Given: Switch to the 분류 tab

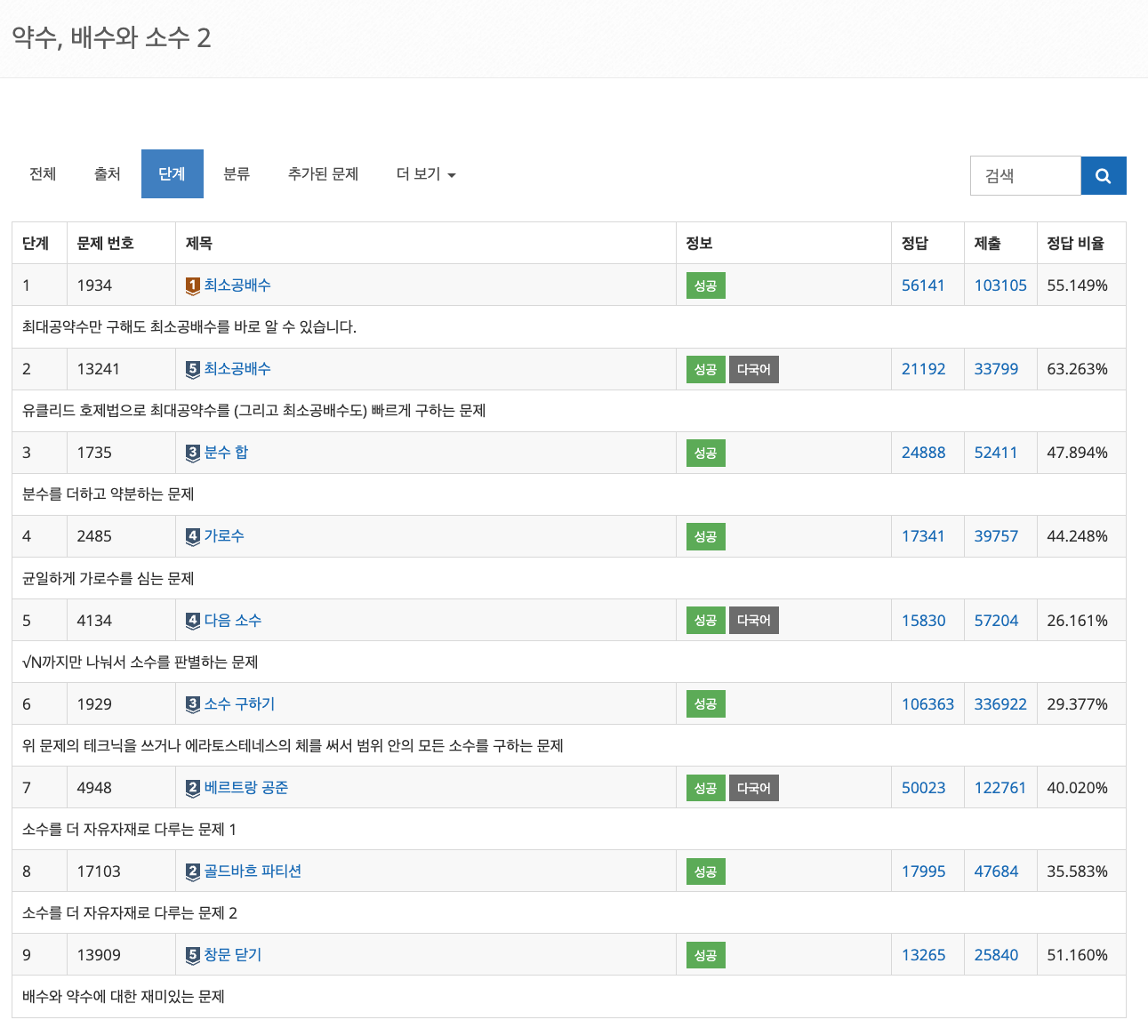Looking at the screenshot, I should [237, 173].
